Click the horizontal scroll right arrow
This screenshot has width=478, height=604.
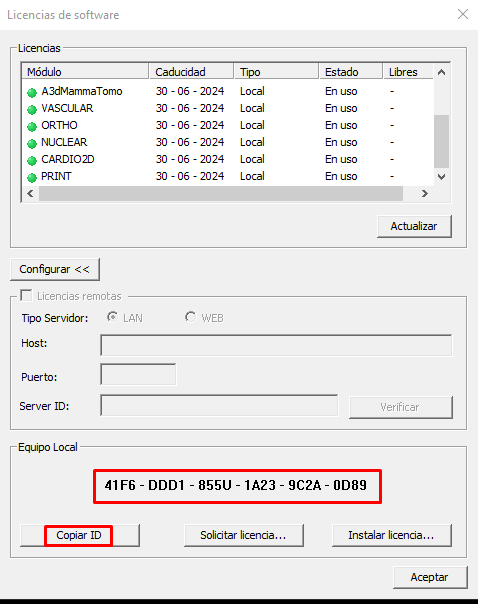424,193
